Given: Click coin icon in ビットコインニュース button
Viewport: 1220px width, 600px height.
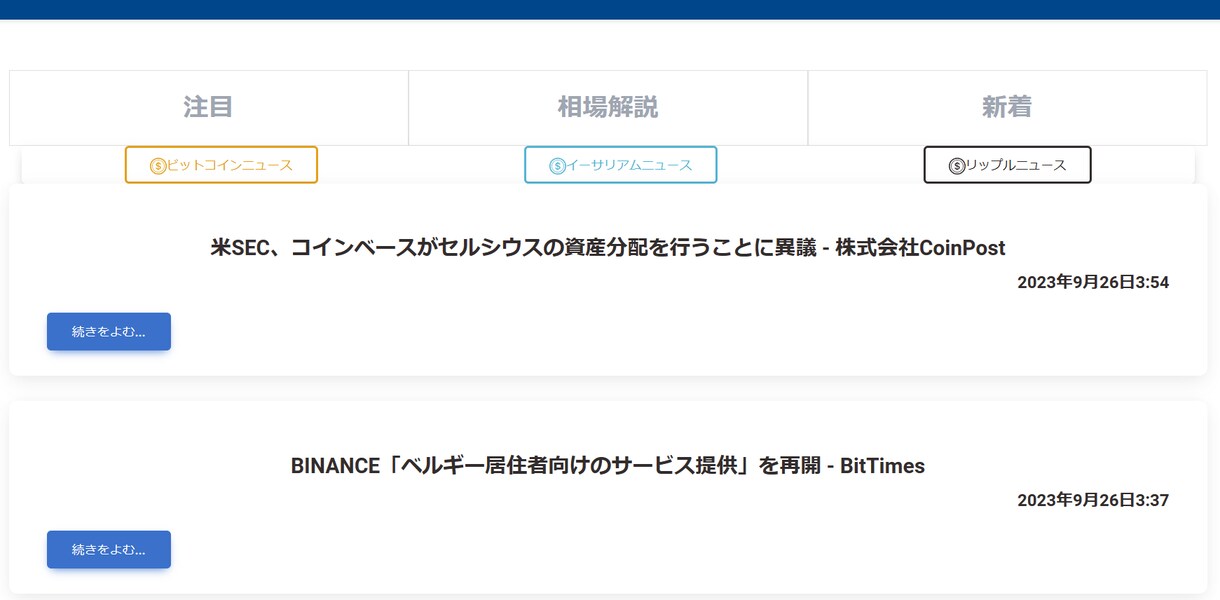Looking at the screenshot, I should point(158,166).
